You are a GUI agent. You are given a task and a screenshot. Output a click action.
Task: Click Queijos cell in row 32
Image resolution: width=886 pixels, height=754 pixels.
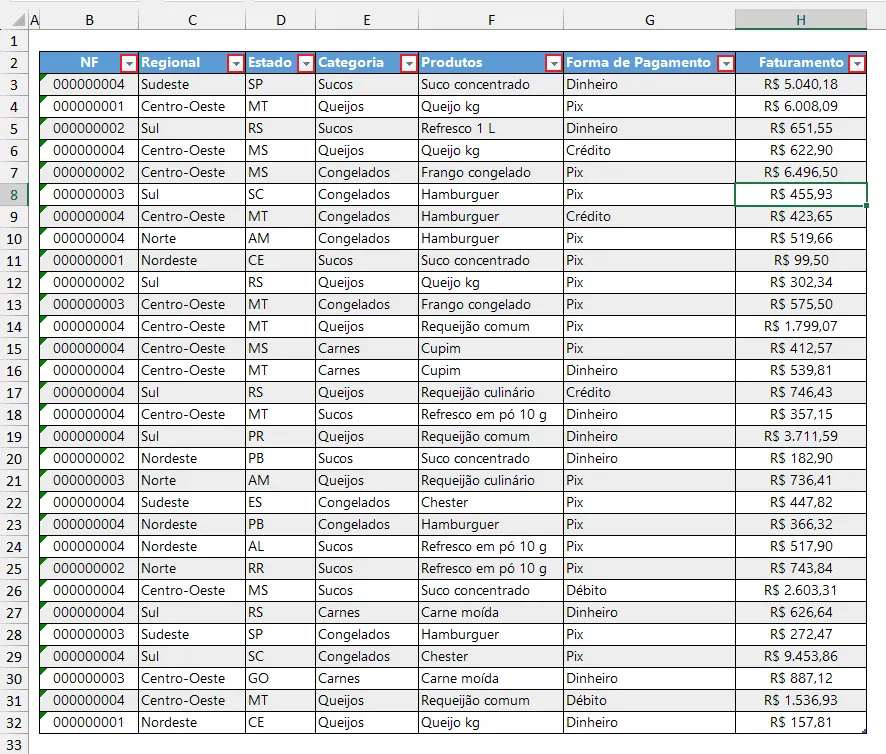pos(367,722)
